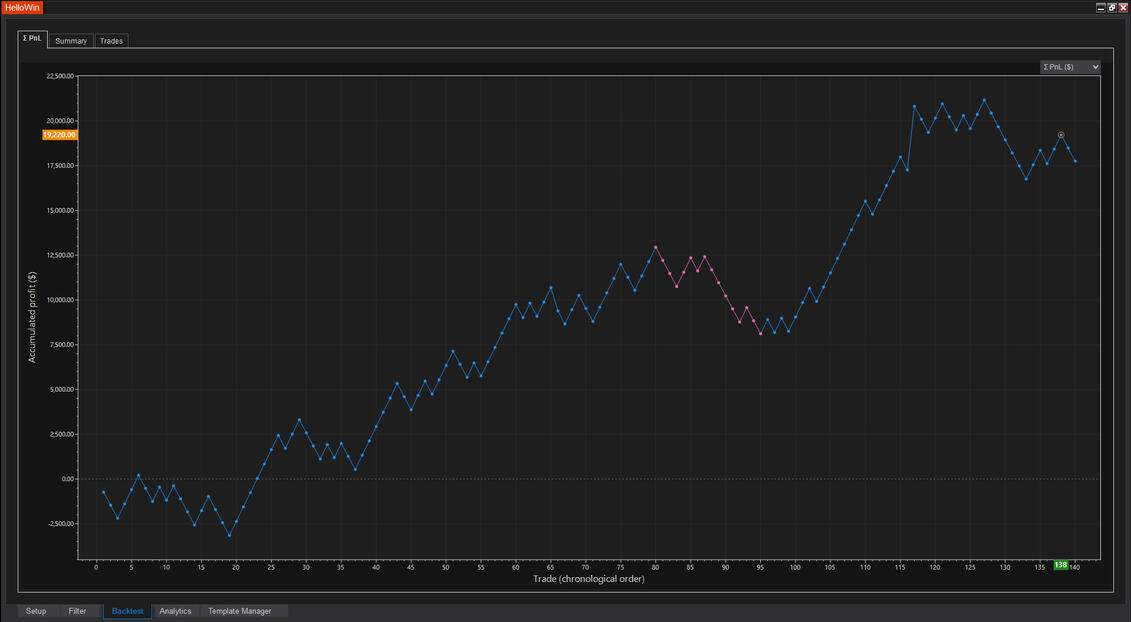This screenshot has width=1131, height=622.
Task: Switch to the Summary tab
Action: [x=71, y=41]
